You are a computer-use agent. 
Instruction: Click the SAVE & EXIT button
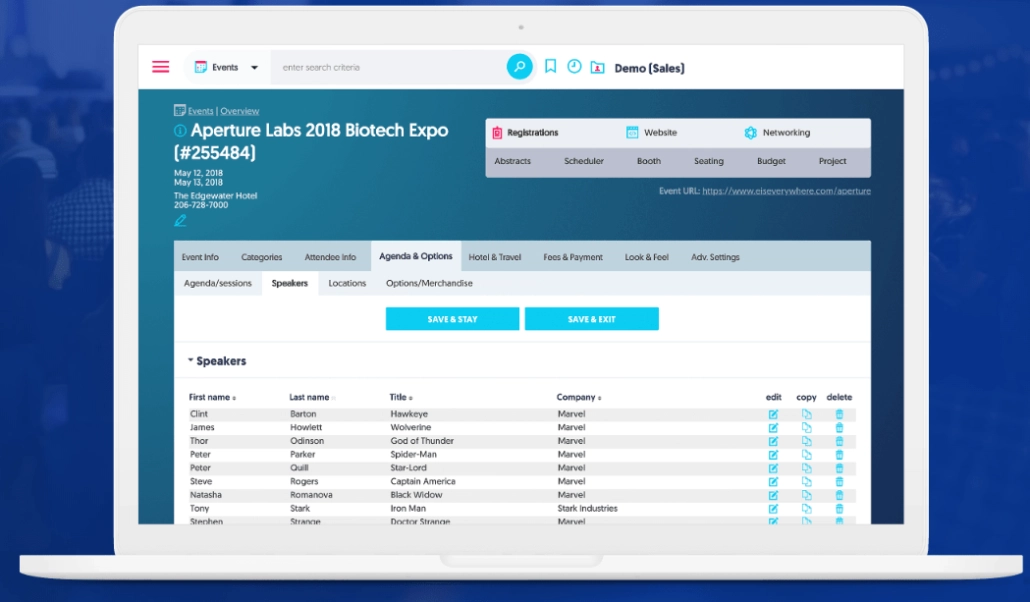[x=591, y=319]
